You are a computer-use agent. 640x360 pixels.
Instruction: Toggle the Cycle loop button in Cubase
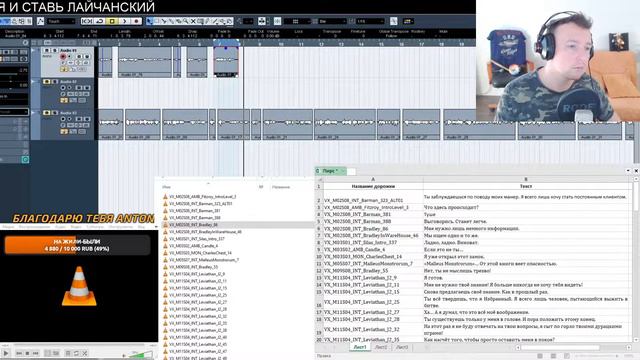[100, 21]
